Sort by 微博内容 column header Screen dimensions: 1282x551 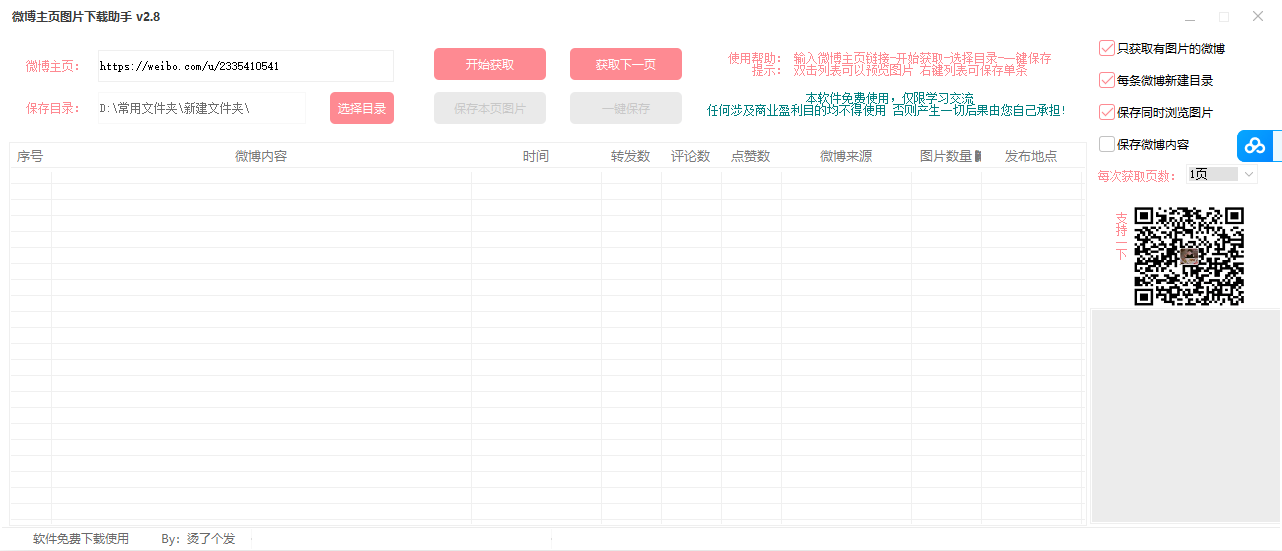261,156
